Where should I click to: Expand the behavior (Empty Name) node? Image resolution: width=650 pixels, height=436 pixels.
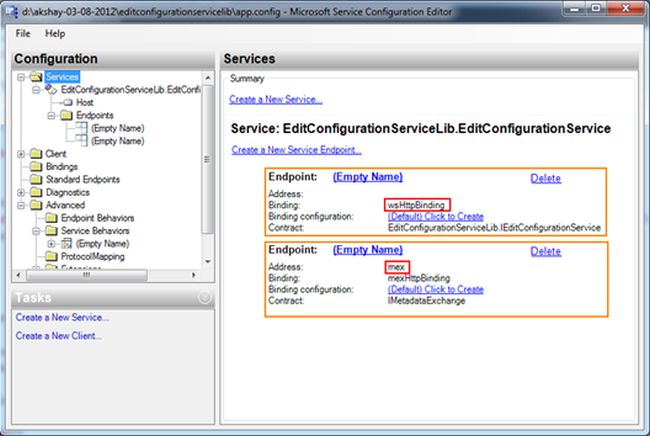[x=51, y=244]
